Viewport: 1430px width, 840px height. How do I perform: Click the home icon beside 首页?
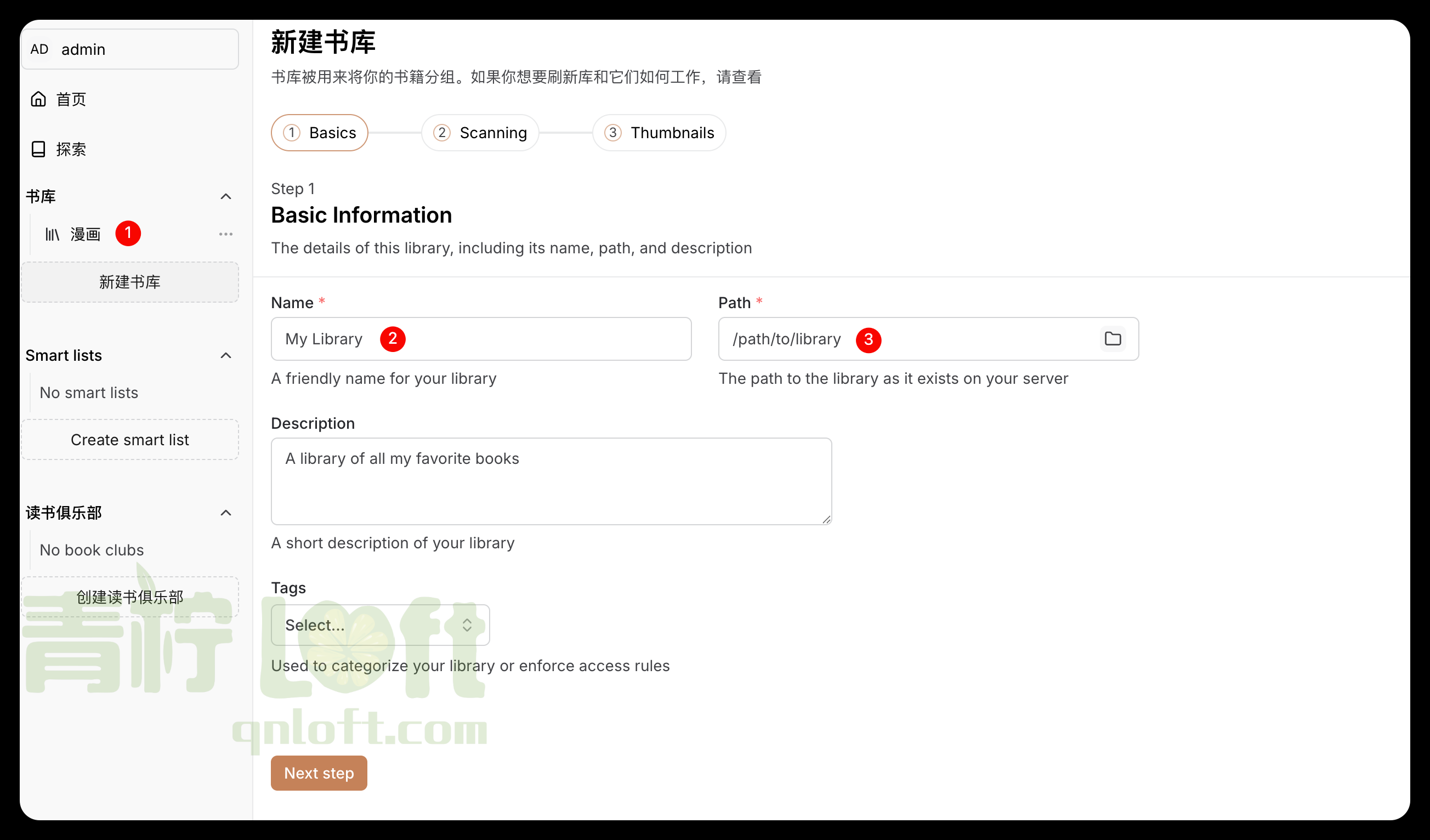[38, 99]
